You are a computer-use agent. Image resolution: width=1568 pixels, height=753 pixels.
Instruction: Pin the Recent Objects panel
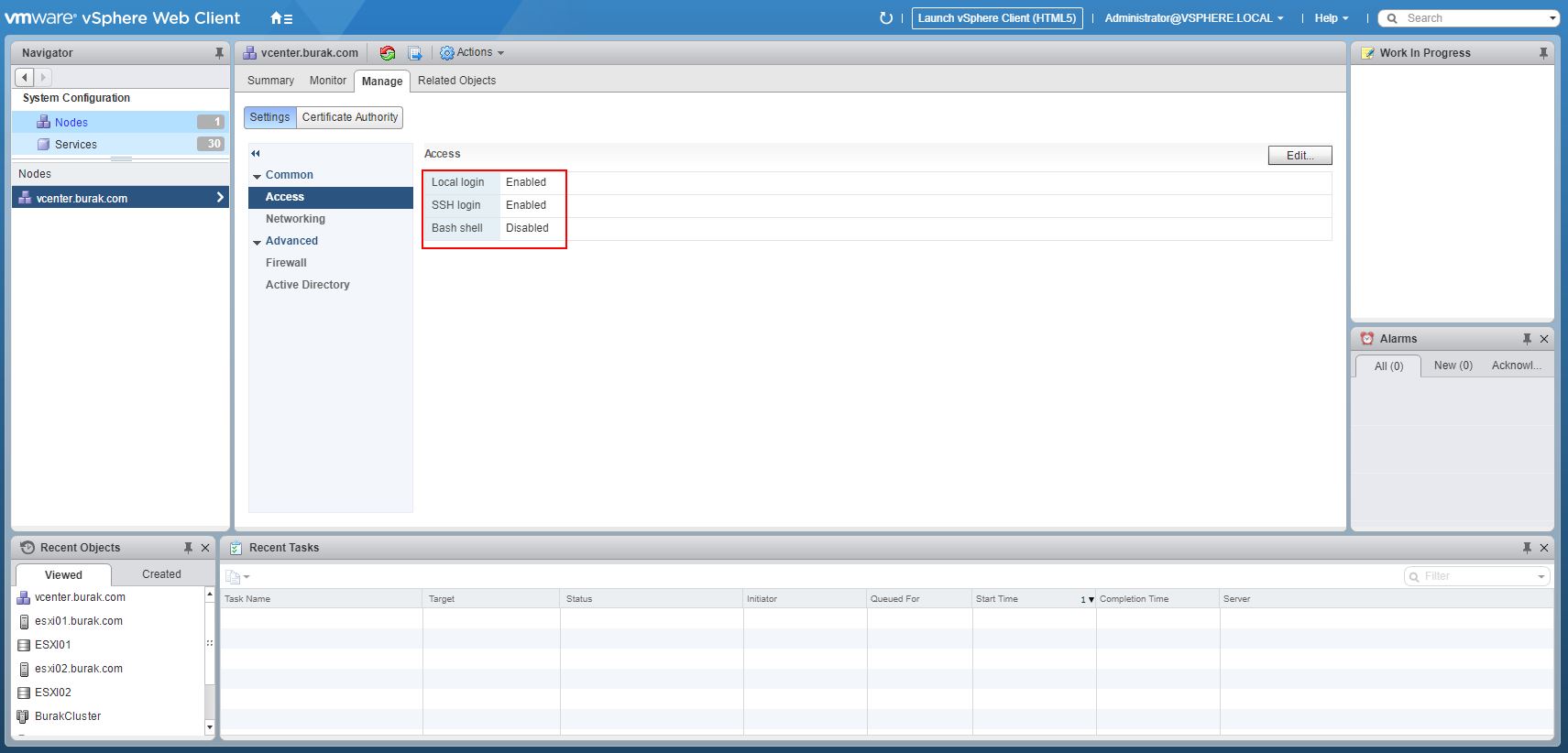188,548
